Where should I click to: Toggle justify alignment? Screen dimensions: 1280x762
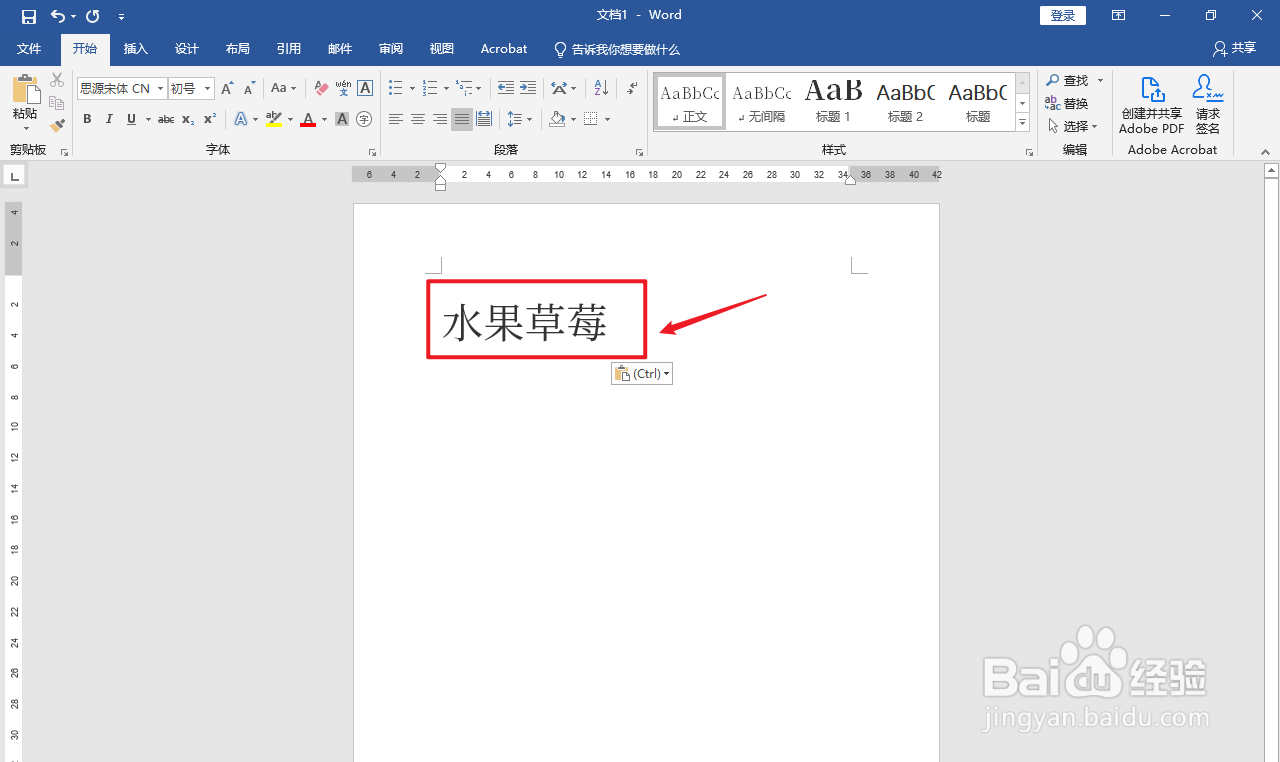(x=462, y=119)
